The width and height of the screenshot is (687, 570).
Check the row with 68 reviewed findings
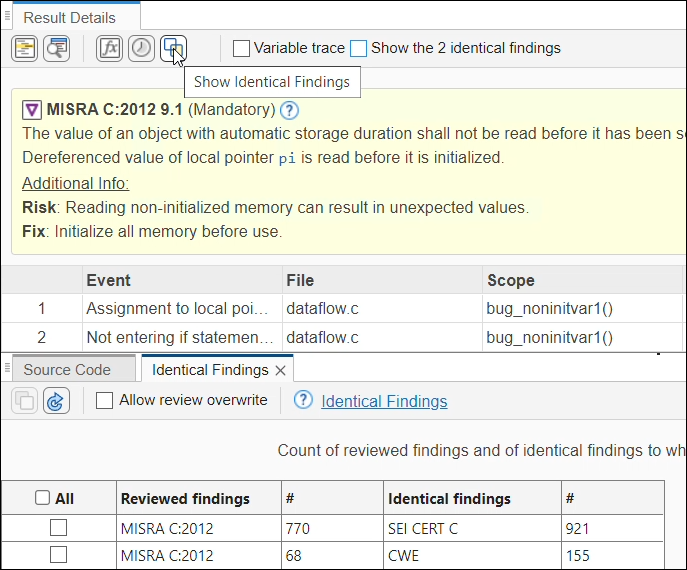tap(58, 555)
